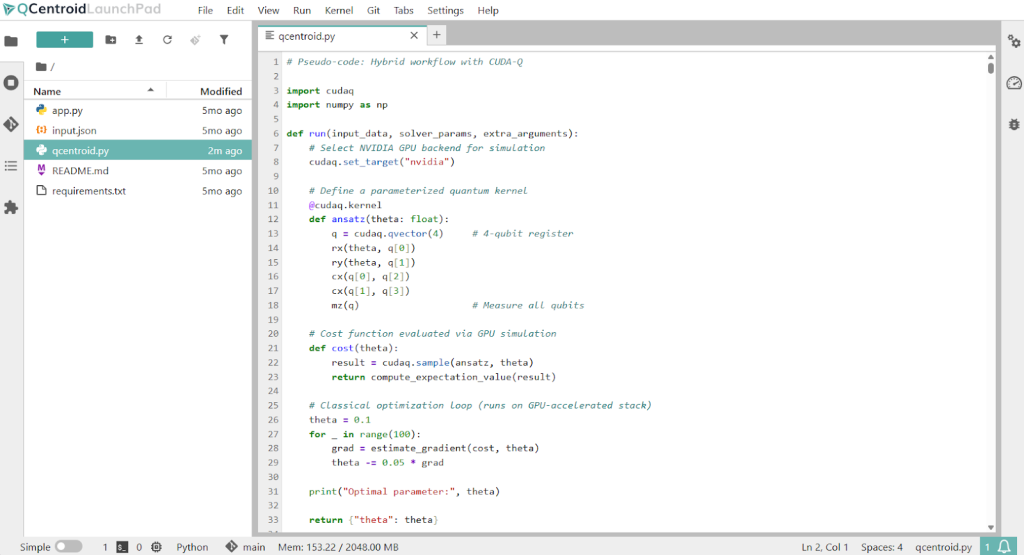Viewport: 1024px width, 555px height.
Task: Open the table of contents panel
Action: (x=11, y=165)
